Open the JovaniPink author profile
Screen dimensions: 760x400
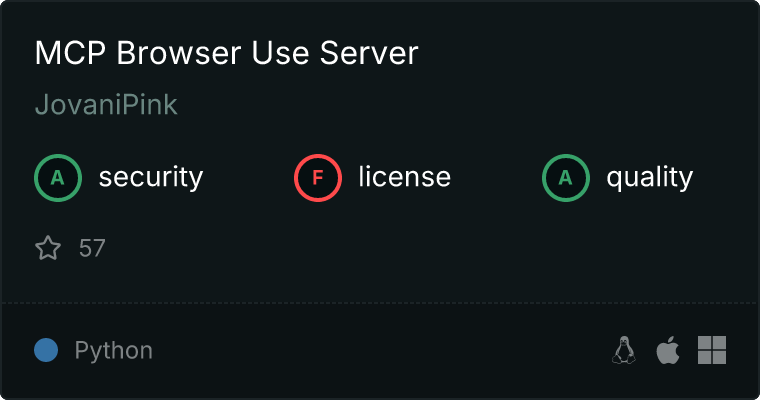coord(106,105)
